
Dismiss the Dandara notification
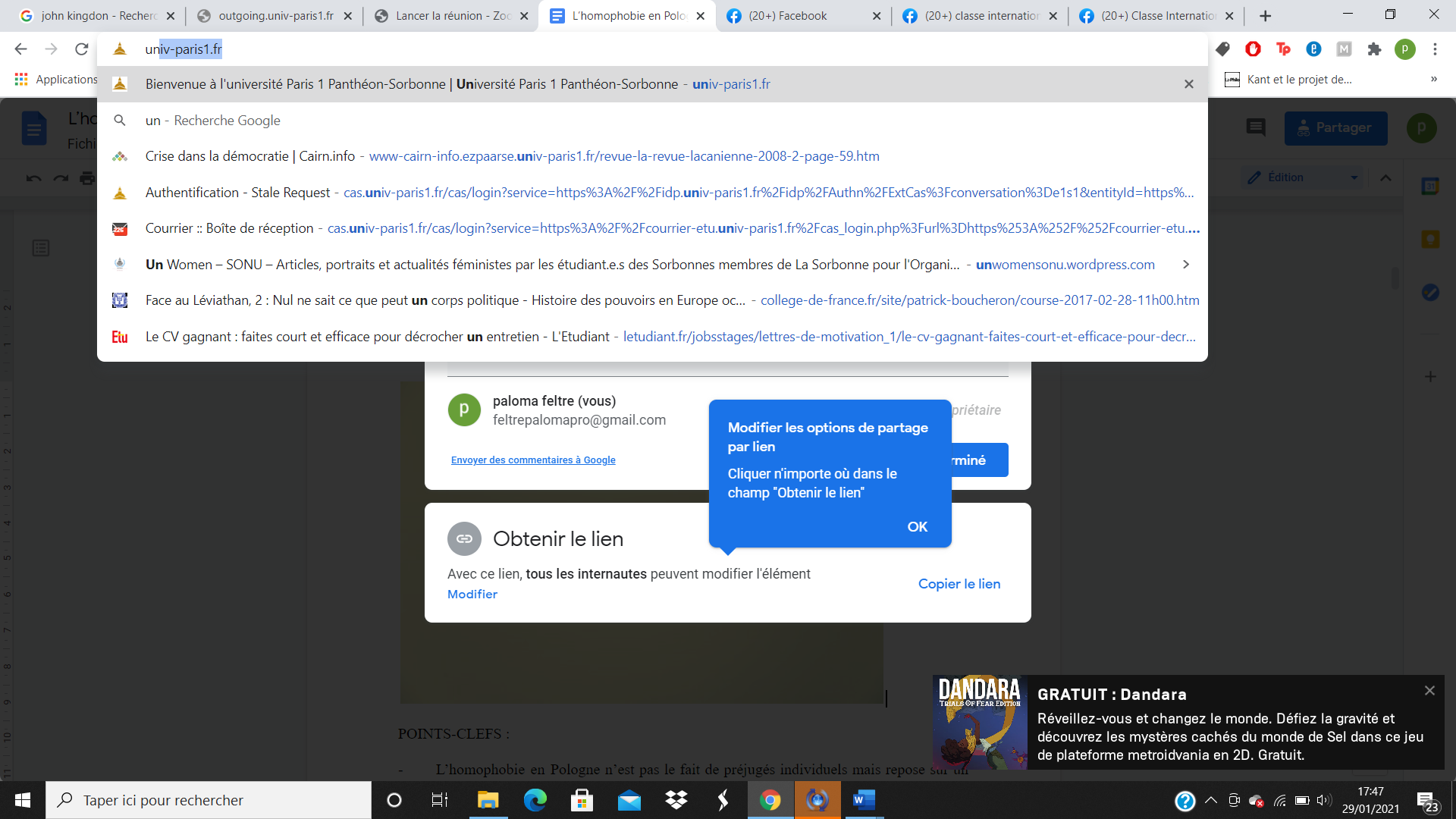tap(1429, 690)
